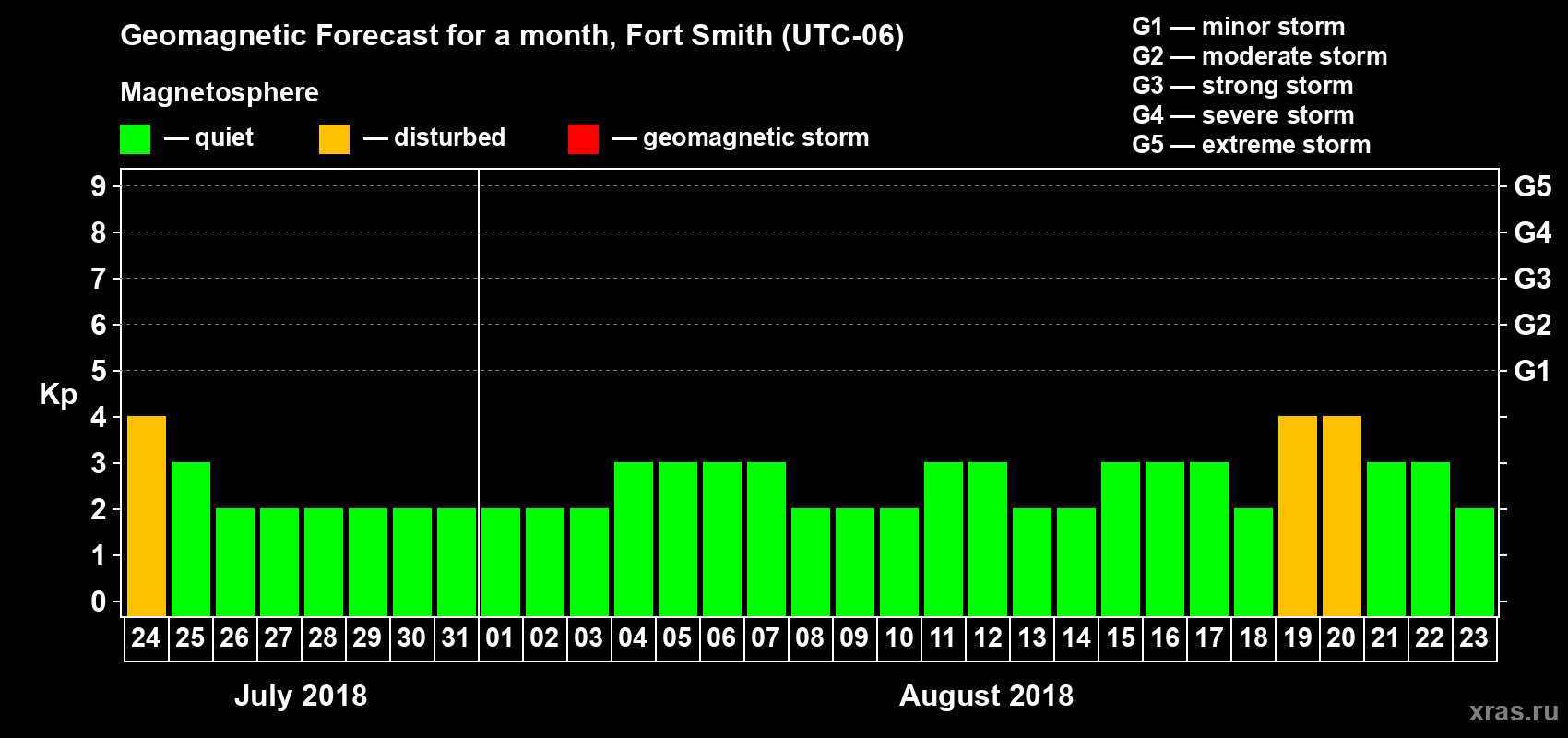Click the green quiet legend swatch
This screenshot has width=1568, height=738.
pyautogui.click(x=136, y=139)
